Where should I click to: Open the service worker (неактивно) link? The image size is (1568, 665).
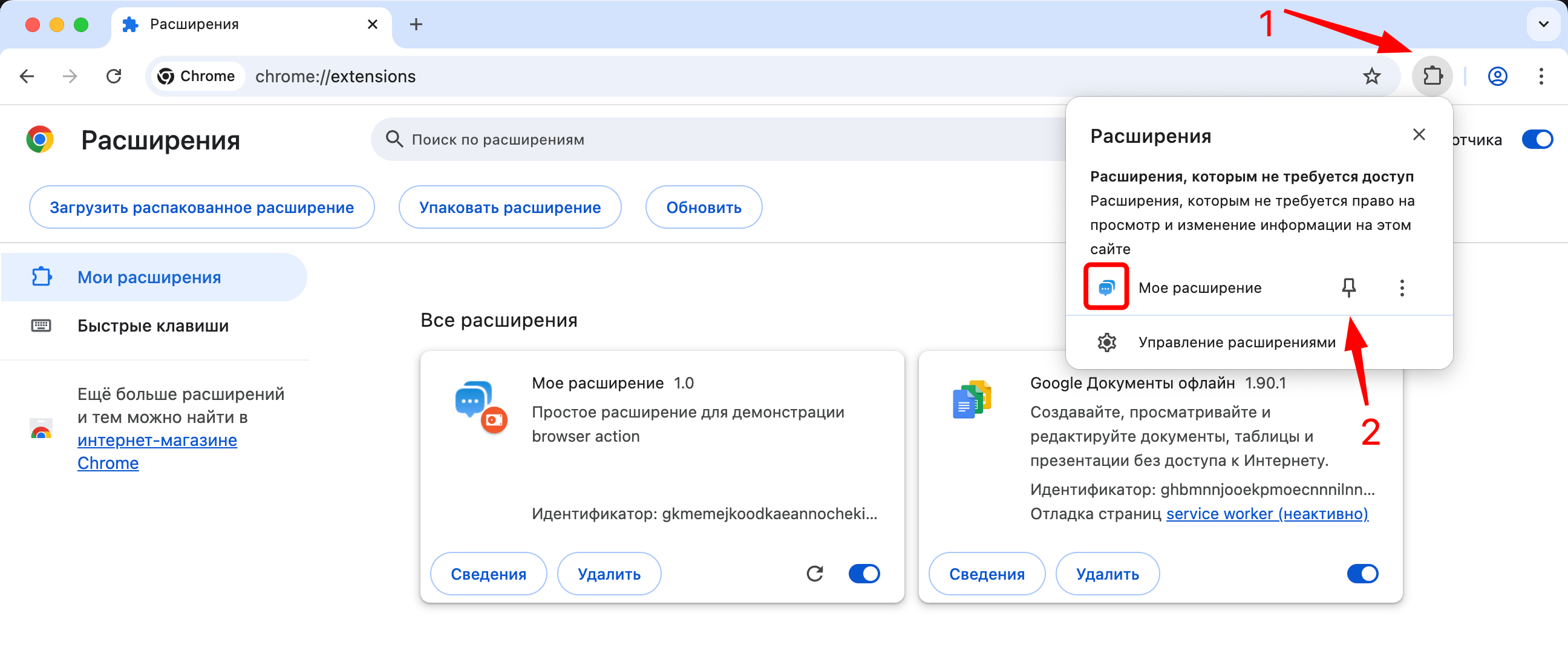coord(1267,514)
